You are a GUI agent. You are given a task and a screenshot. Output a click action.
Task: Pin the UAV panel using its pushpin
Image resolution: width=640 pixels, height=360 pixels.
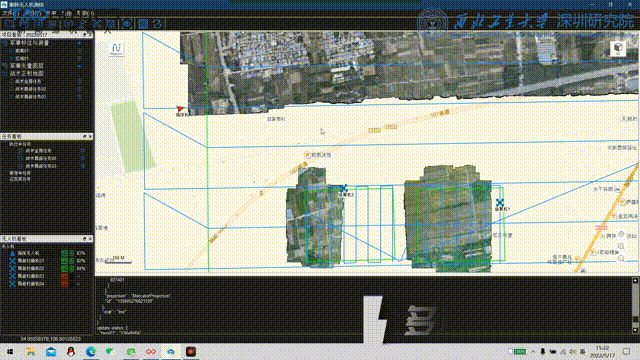[x=84, y=239]
